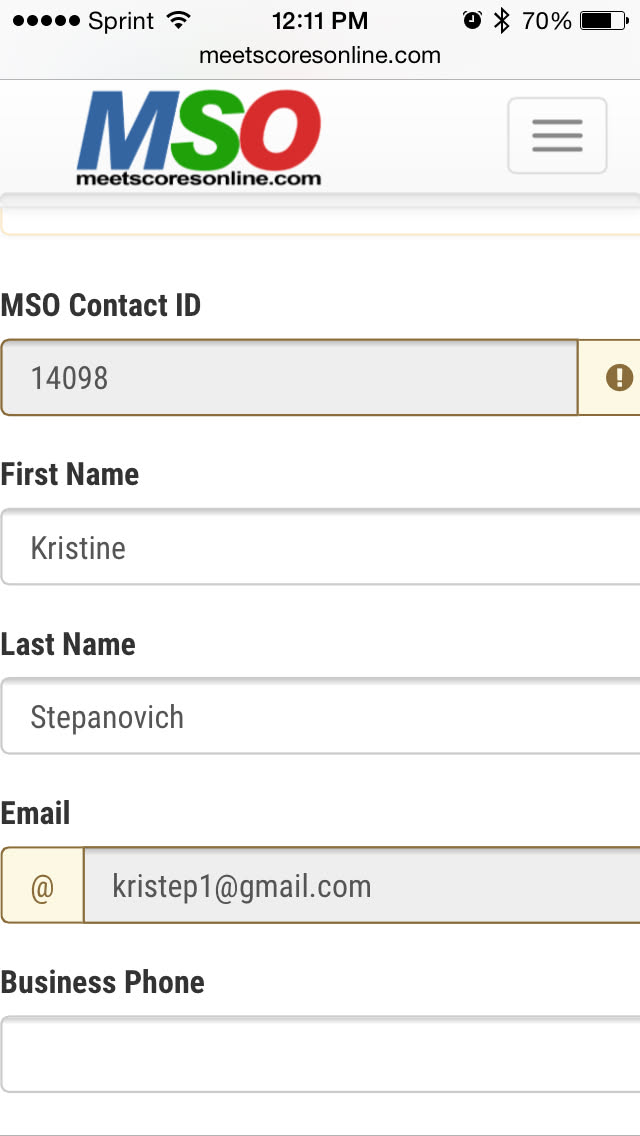640x1136 pixels.
Task: Tap the partially visible field above Contact ID
Action: tap(320, 222)
